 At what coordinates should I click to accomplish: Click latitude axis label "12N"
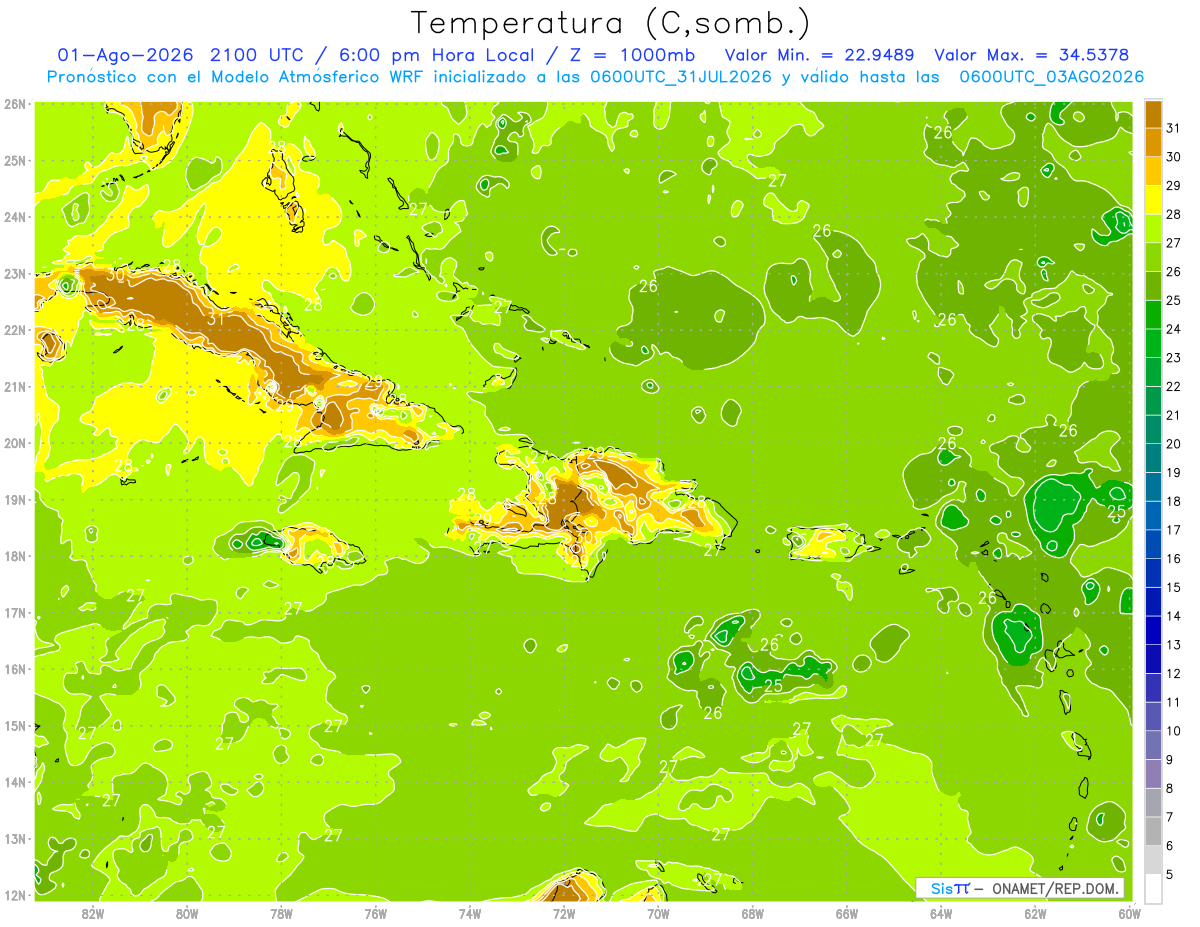[x=15, y=894]
